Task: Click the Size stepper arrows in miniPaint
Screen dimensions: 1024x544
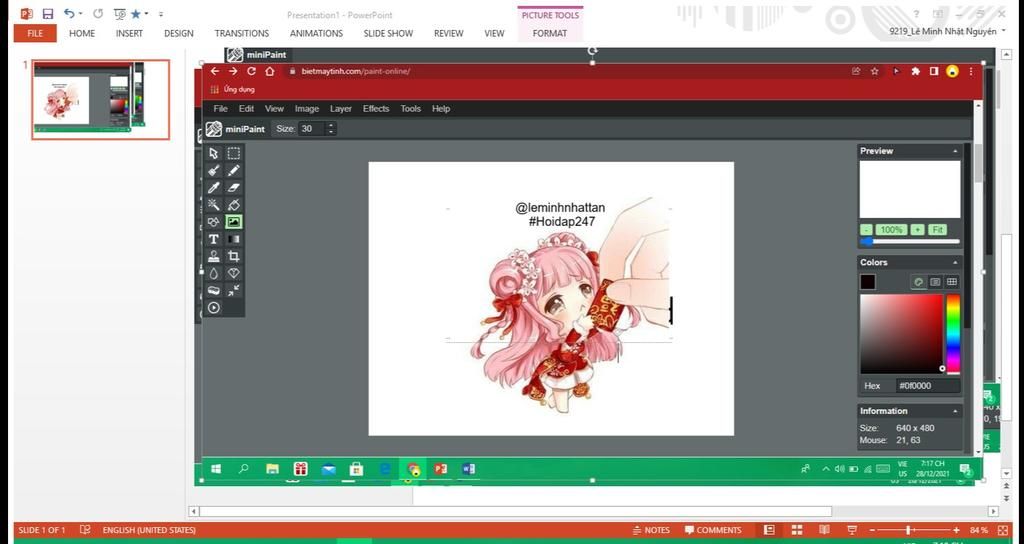Action: click(330, 129)
